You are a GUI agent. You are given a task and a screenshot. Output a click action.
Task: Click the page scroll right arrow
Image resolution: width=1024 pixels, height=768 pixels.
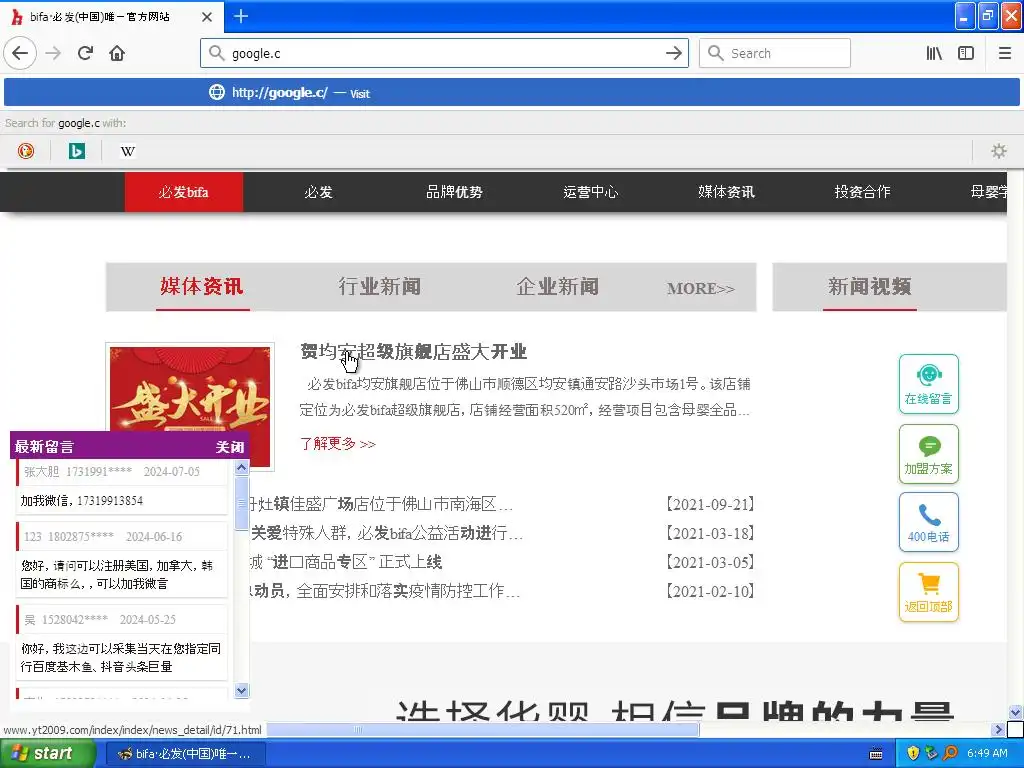pyautogui.click(x=998, y=729)
